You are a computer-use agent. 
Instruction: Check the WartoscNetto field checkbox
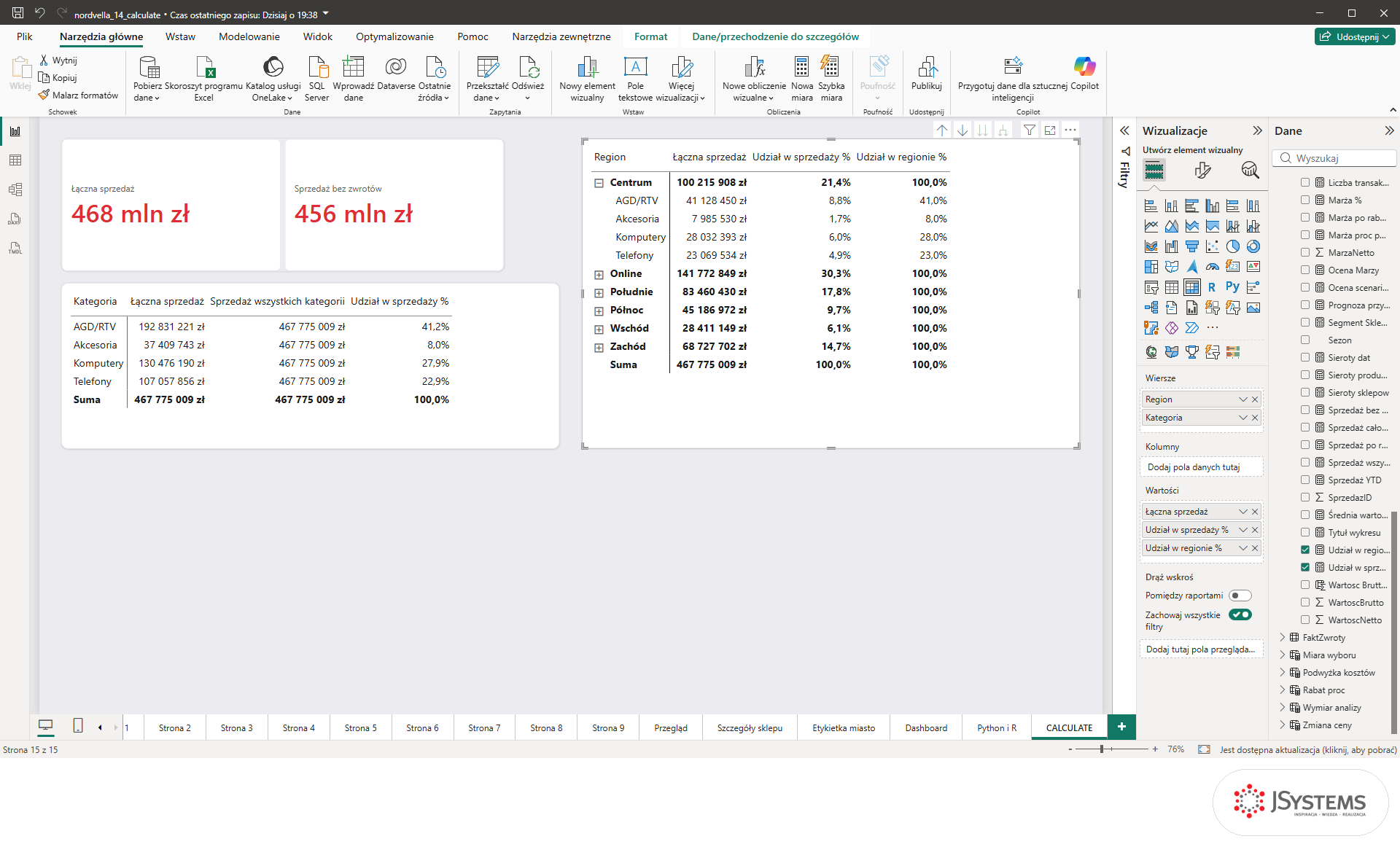1305,620
